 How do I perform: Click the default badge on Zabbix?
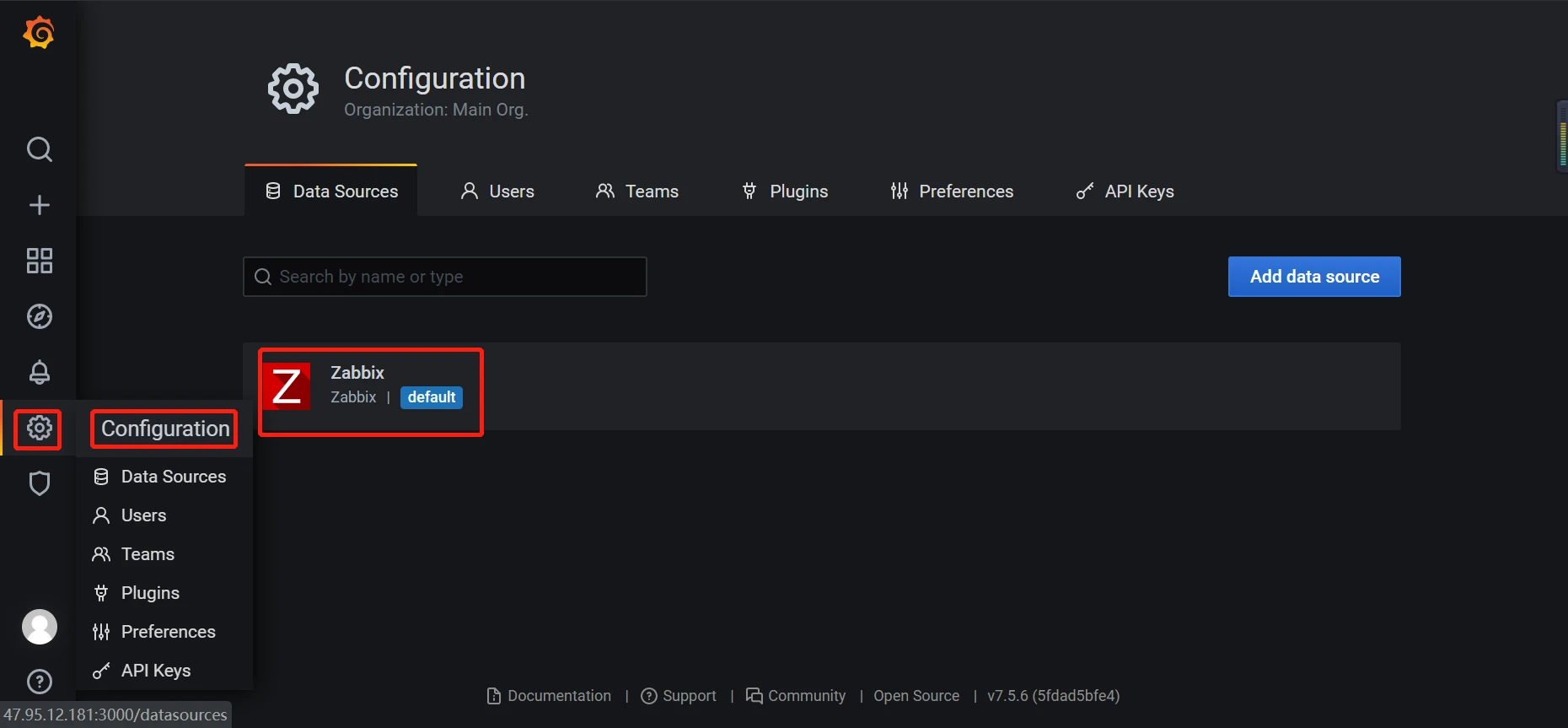click(x=432, y=397)
